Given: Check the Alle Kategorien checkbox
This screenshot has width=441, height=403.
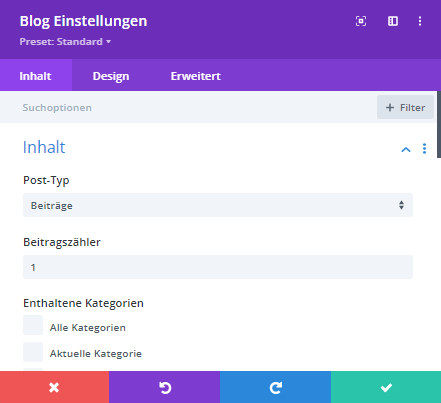Looking at the screenshot, I should pyautogui.click(x=33, y=325).
